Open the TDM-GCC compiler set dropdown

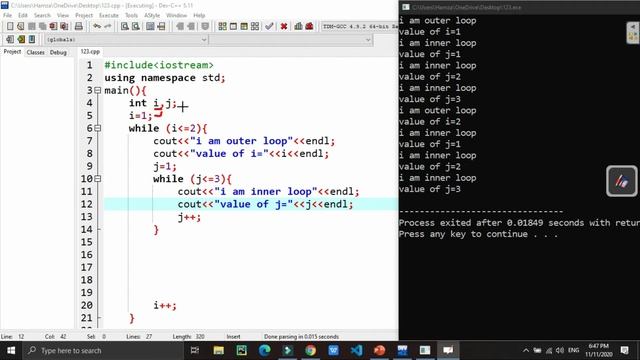click(359, 27)
